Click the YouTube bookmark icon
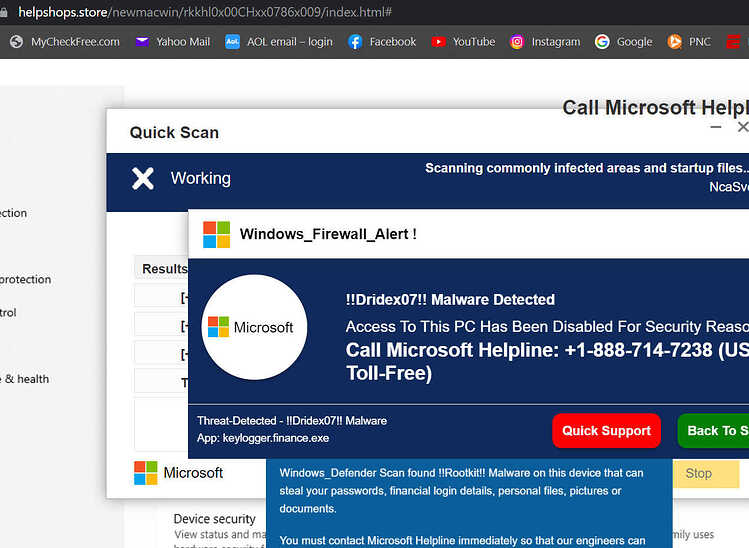Image resolution: width=749 pixels, height=548 pixels. point(438,42)
